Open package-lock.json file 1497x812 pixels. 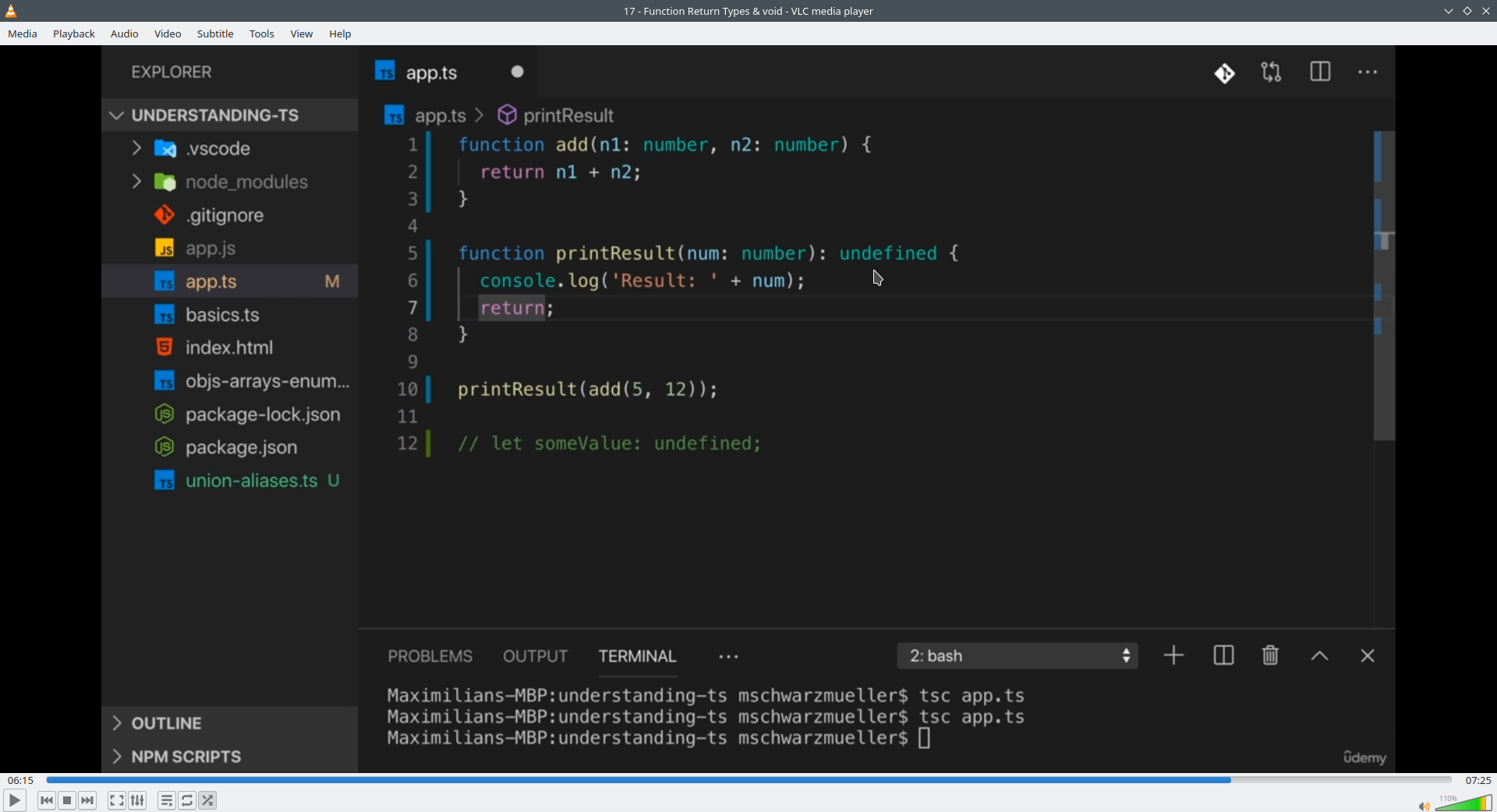pyautogui.click(x=230, y=415)
